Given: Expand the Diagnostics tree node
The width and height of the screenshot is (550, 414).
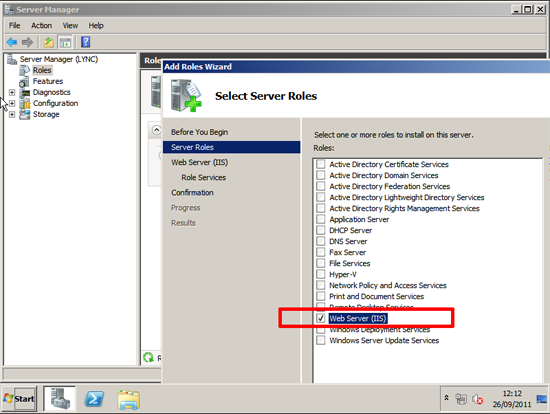Looking at the screenshot, I should [12, 93].
